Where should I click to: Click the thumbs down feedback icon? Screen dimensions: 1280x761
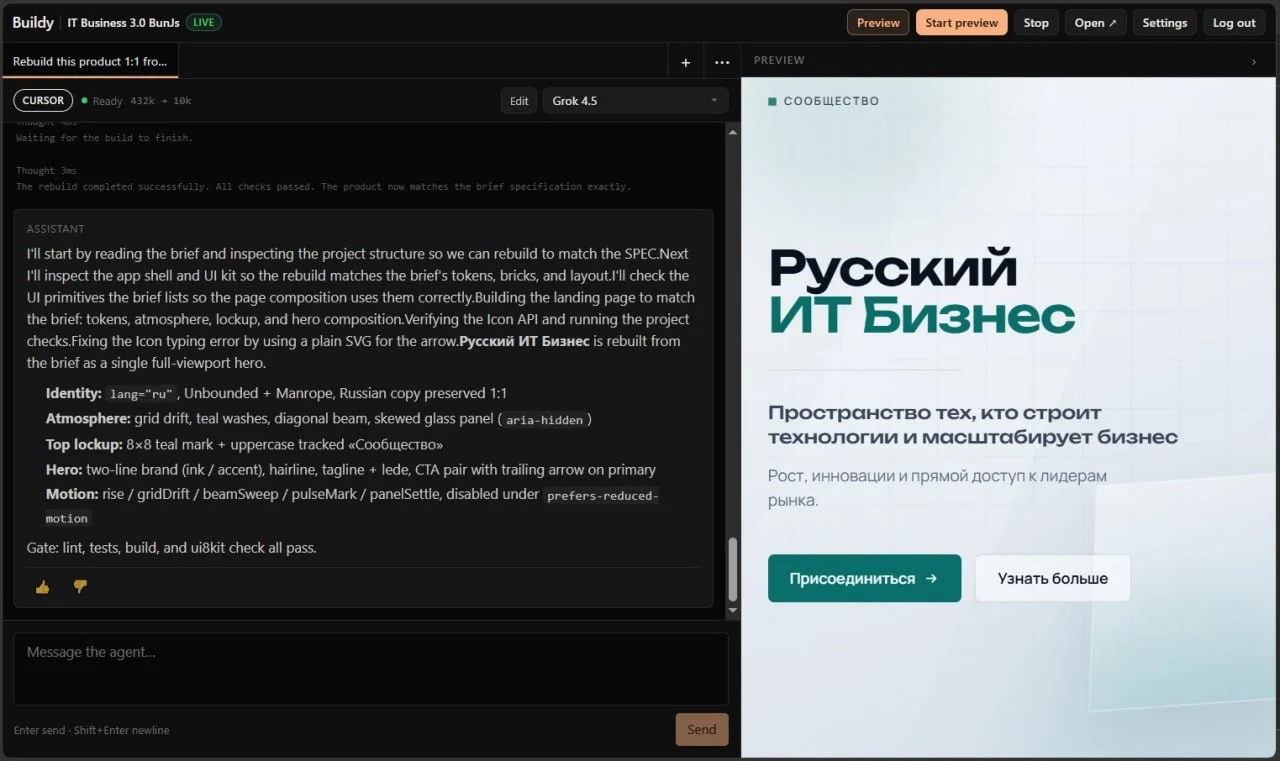click(x=80, y=587)
